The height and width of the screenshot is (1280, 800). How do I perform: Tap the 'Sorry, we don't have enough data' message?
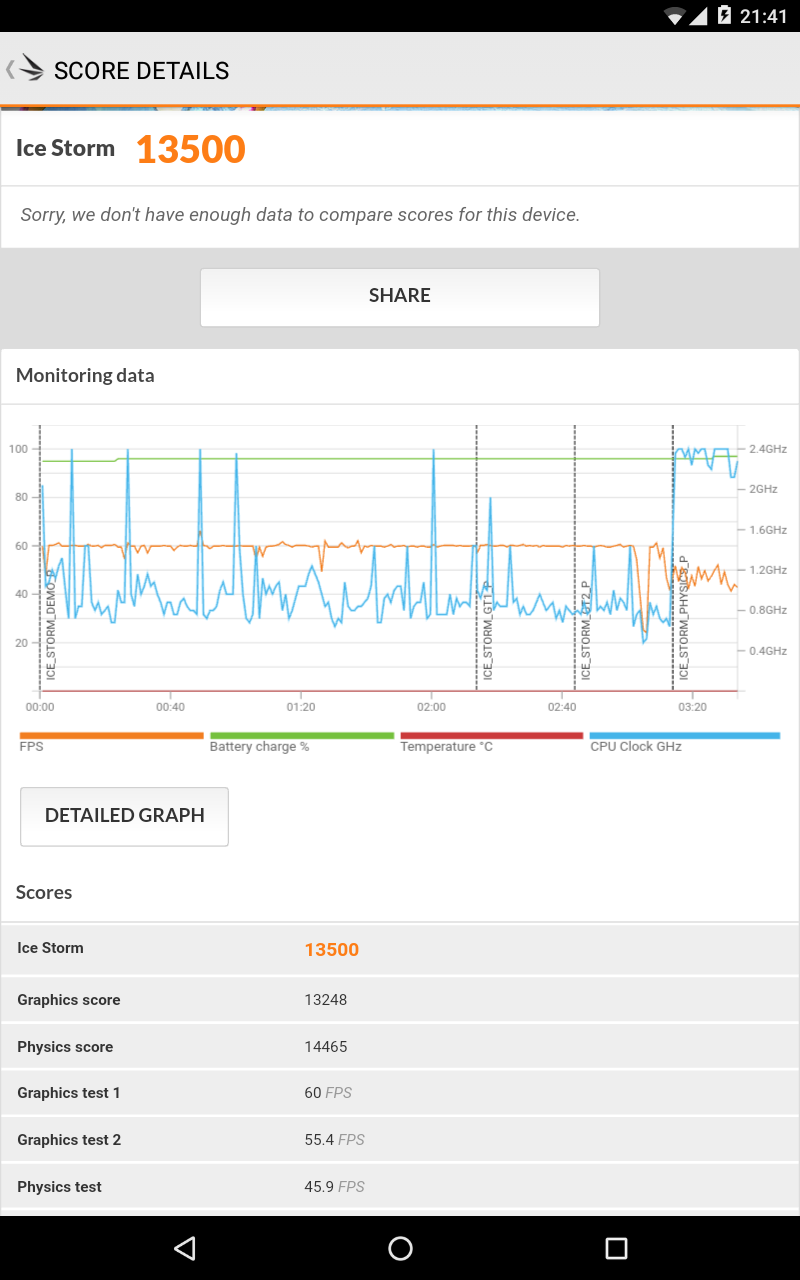click(300, 214)
